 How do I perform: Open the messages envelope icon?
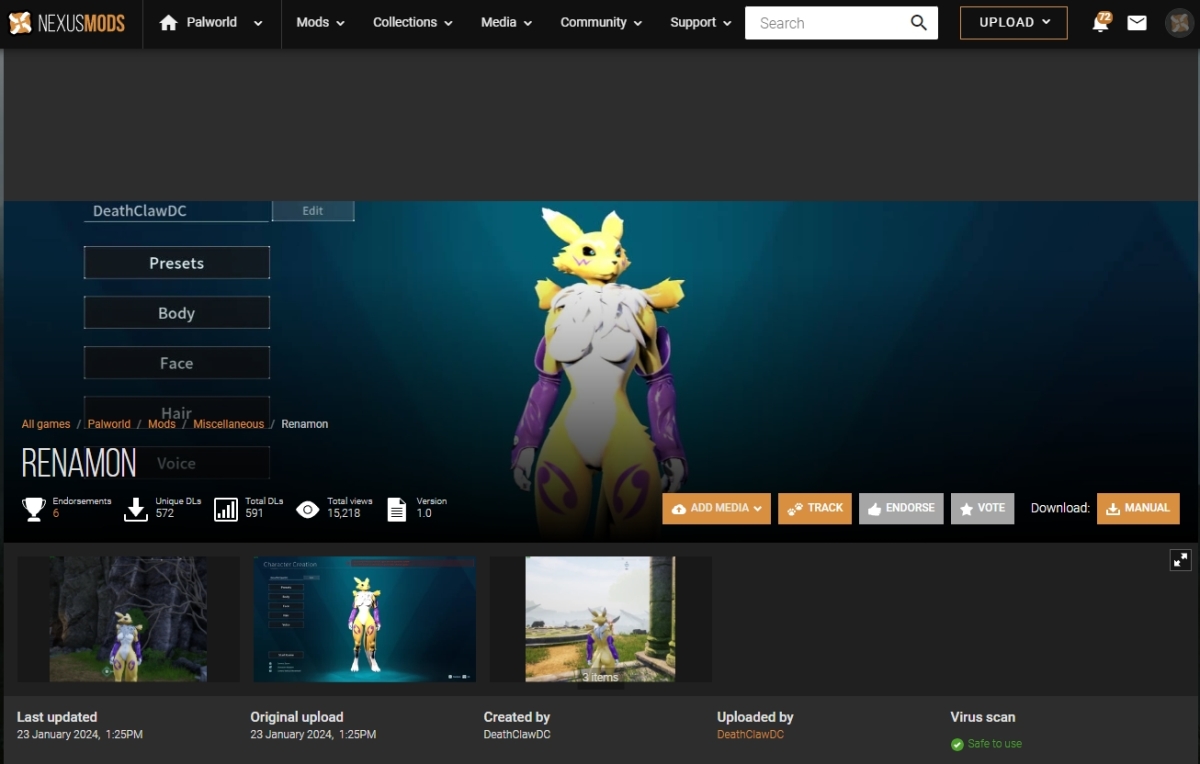coord(1137,23)
